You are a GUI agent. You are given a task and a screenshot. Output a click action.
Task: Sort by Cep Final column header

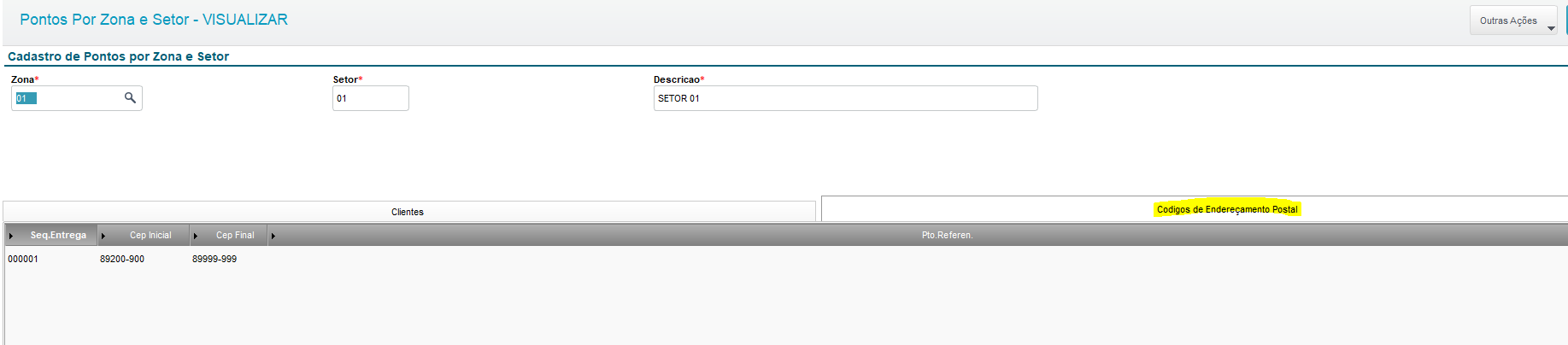(235, 235)
